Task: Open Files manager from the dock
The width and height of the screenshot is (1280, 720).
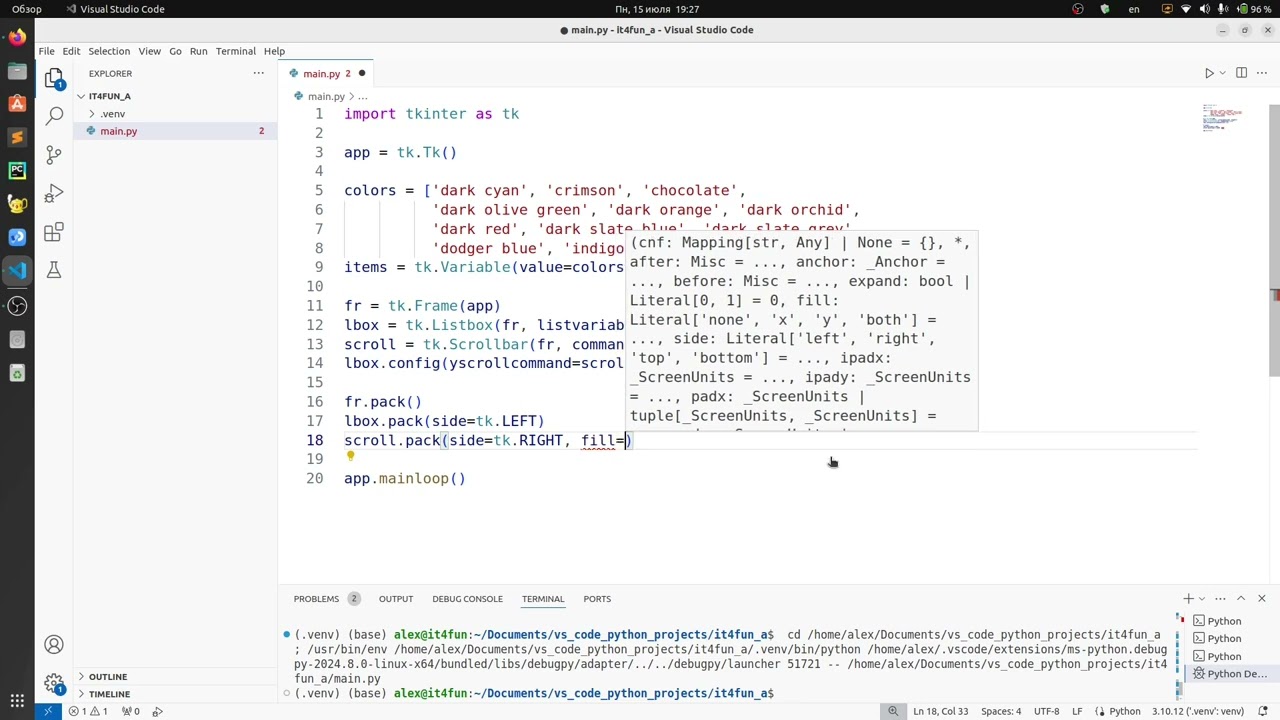Action: tap(17, 71)
